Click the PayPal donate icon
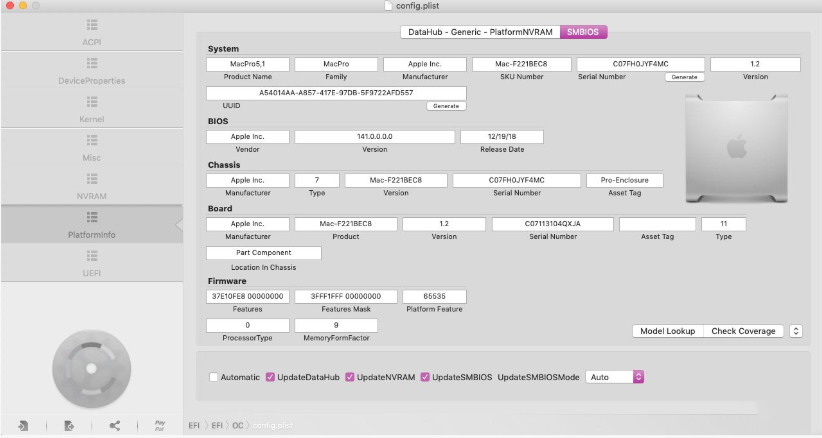Image resolution: width=822 pixels, height=438 pixels. pyautogui.click(x=160, y=425)
